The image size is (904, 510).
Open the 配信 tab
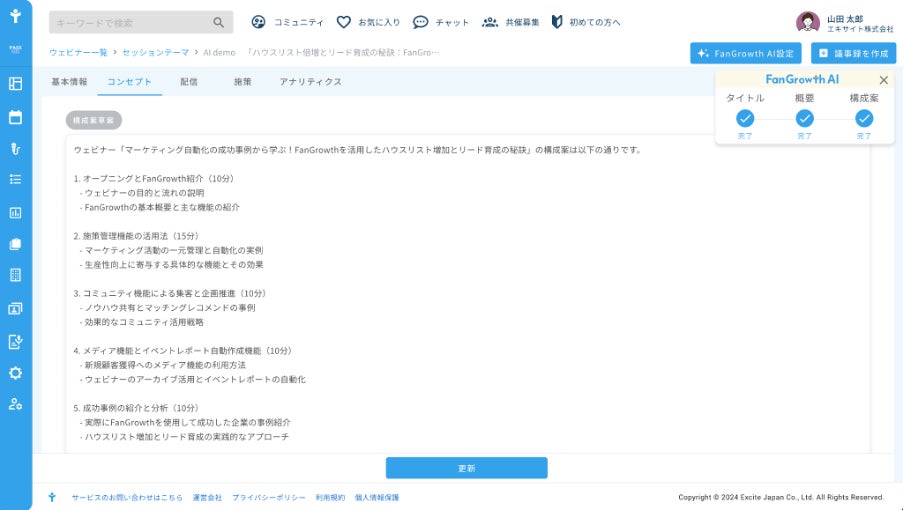(189, 82)
